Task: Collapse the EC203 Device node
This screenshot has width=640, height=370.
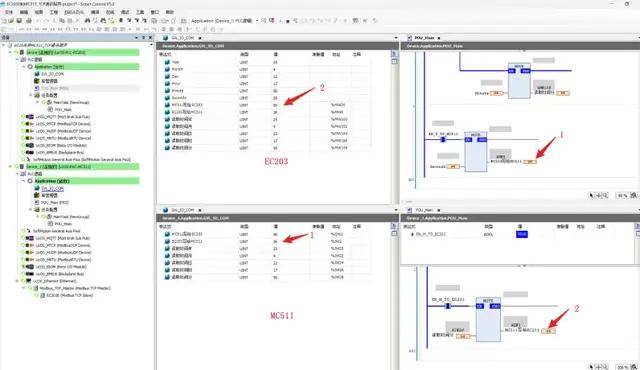Action: pos(11,52)
